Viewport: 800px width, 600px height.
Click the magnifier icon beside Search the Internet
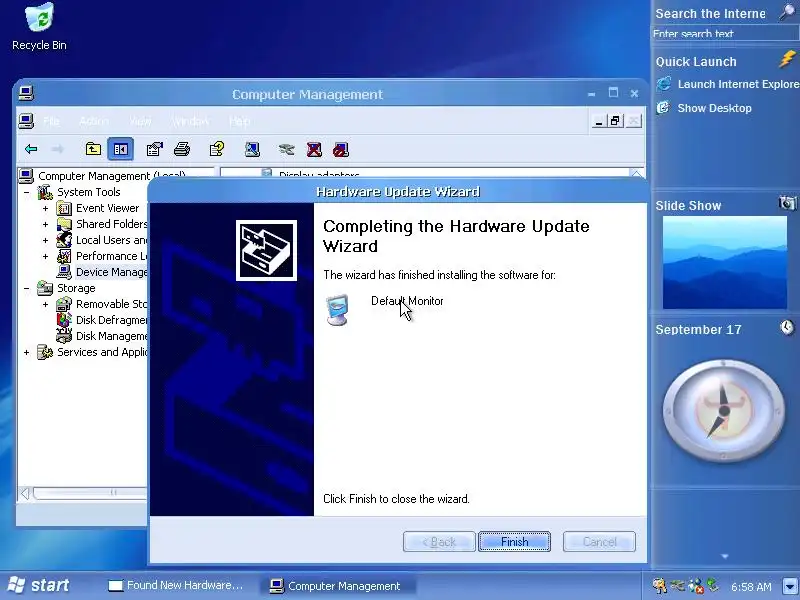pyautogui.click(x=788, y=12)
